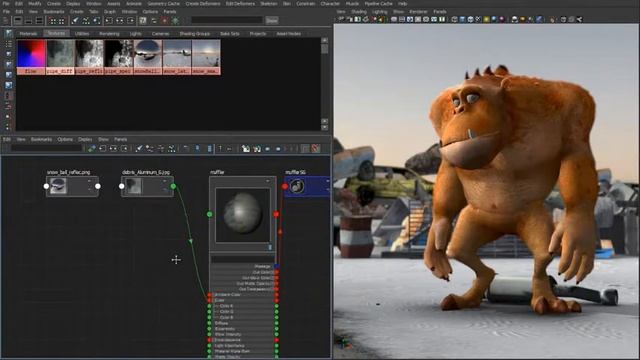Screen dimensions: 640x360
Task: Click the thumb of the textures tab scrollbar
Action: pos(324,49)
